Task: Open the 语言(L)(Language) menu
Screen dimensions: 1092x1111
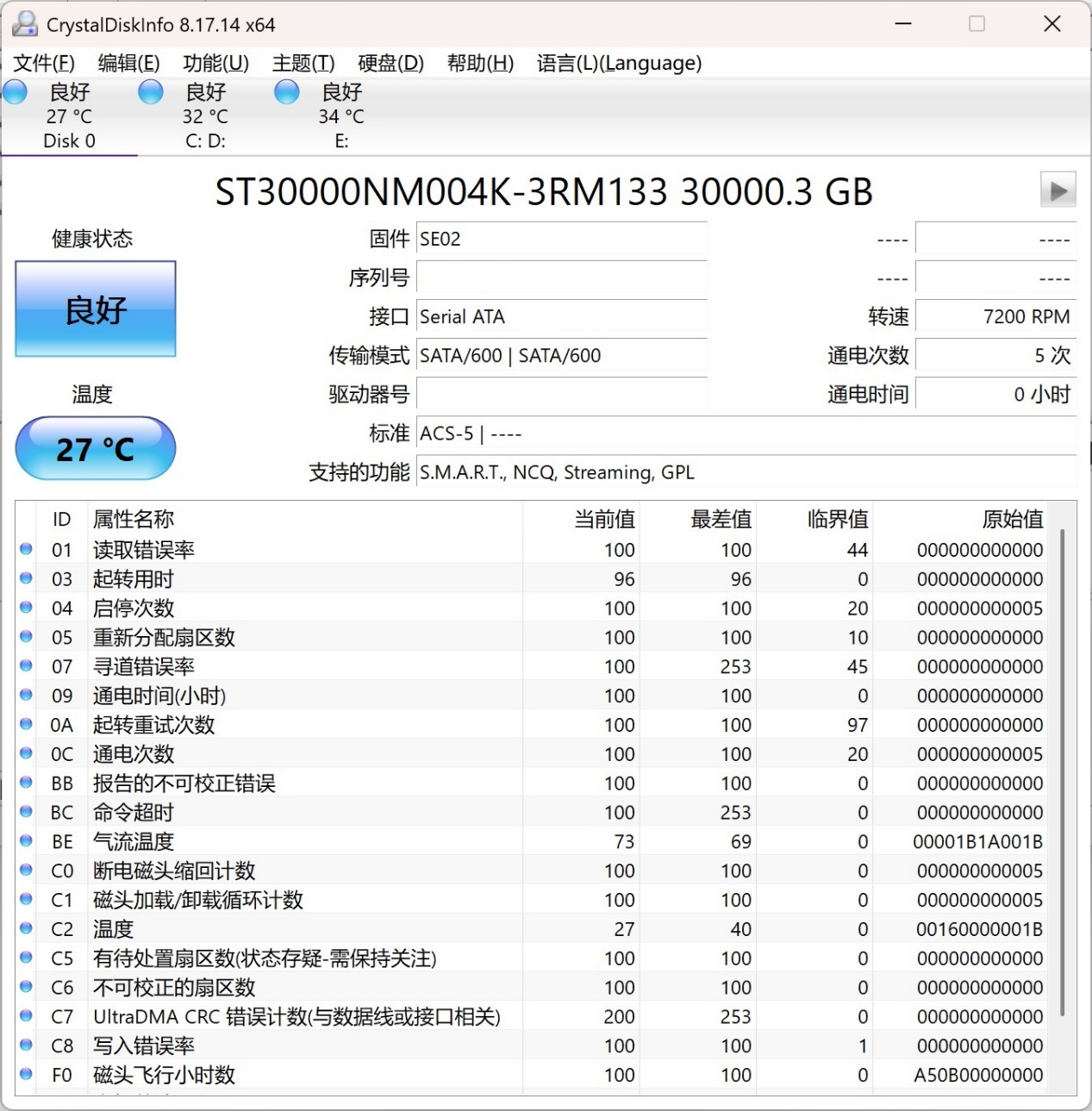Action: [x=619, y=63]
